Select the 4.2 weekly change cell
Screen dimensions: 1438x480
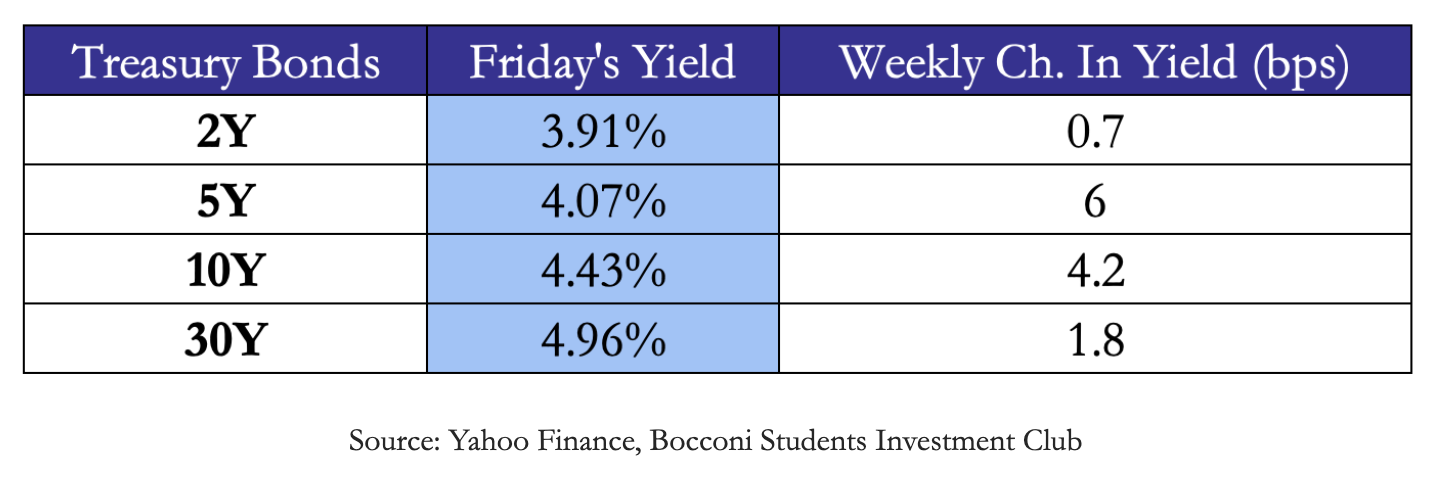click(1094, 271)
